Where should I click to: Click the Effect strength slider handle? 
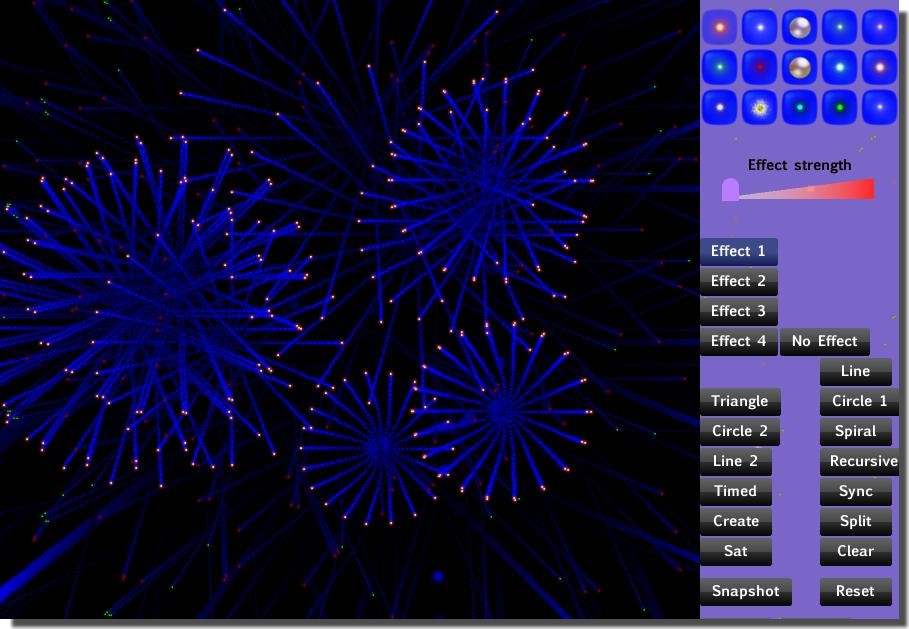(730, 190)
